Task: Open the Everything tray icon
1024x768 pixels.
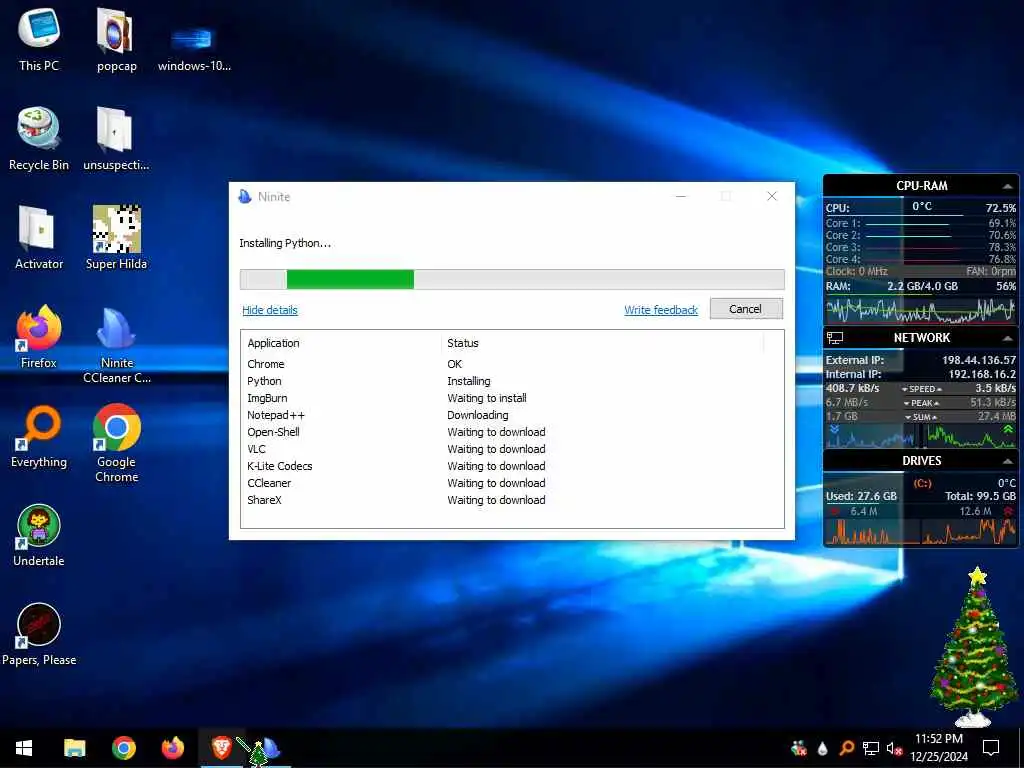Action: (x=846, y=748)
